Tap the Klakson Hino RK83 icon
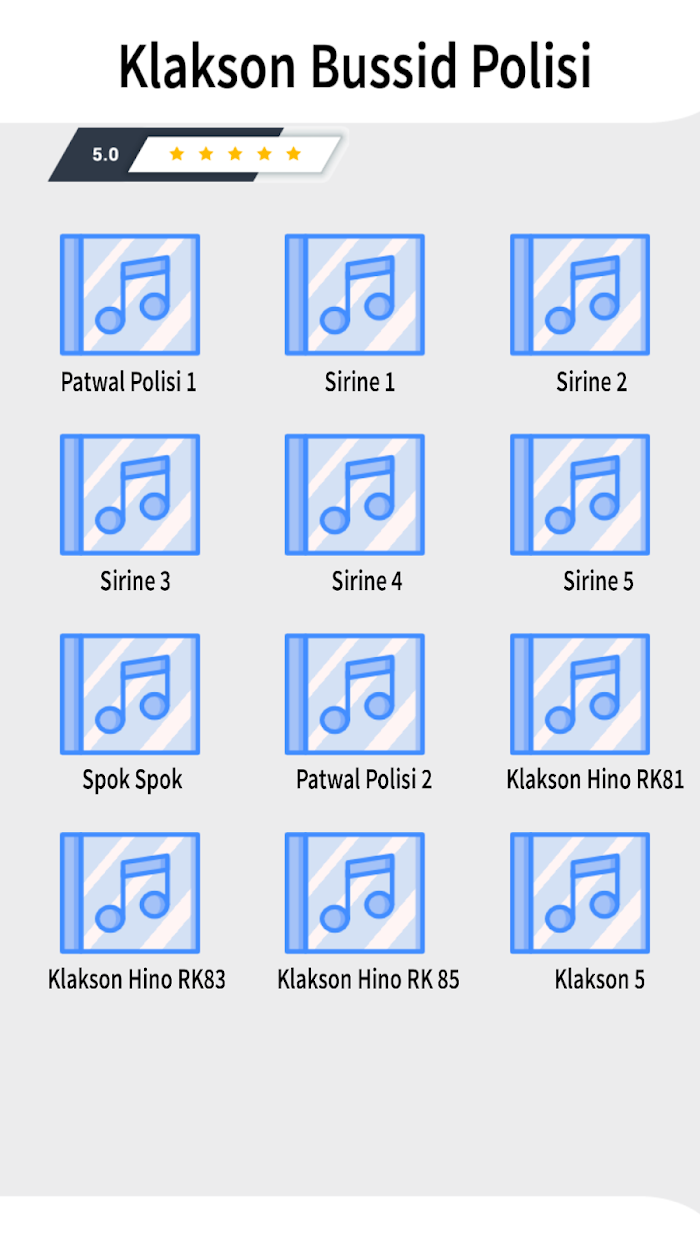Screen dimensions: 700x1244 point(130,892)
